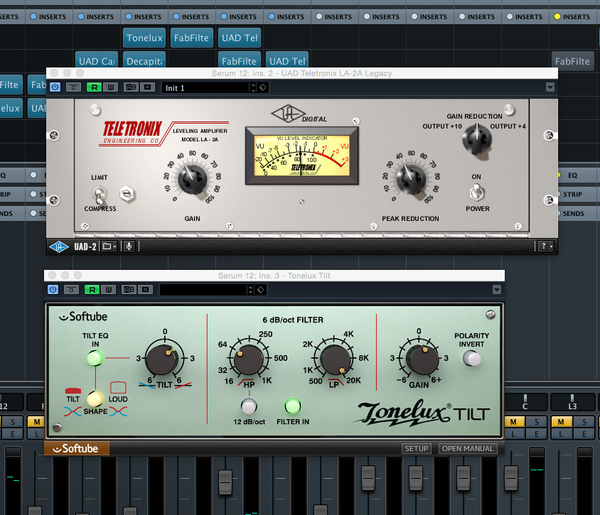The width and height of the screenshot is (600, 515).
Task: Click the empty preset field in Tonelux Tilt window
Action: [204, 290]
